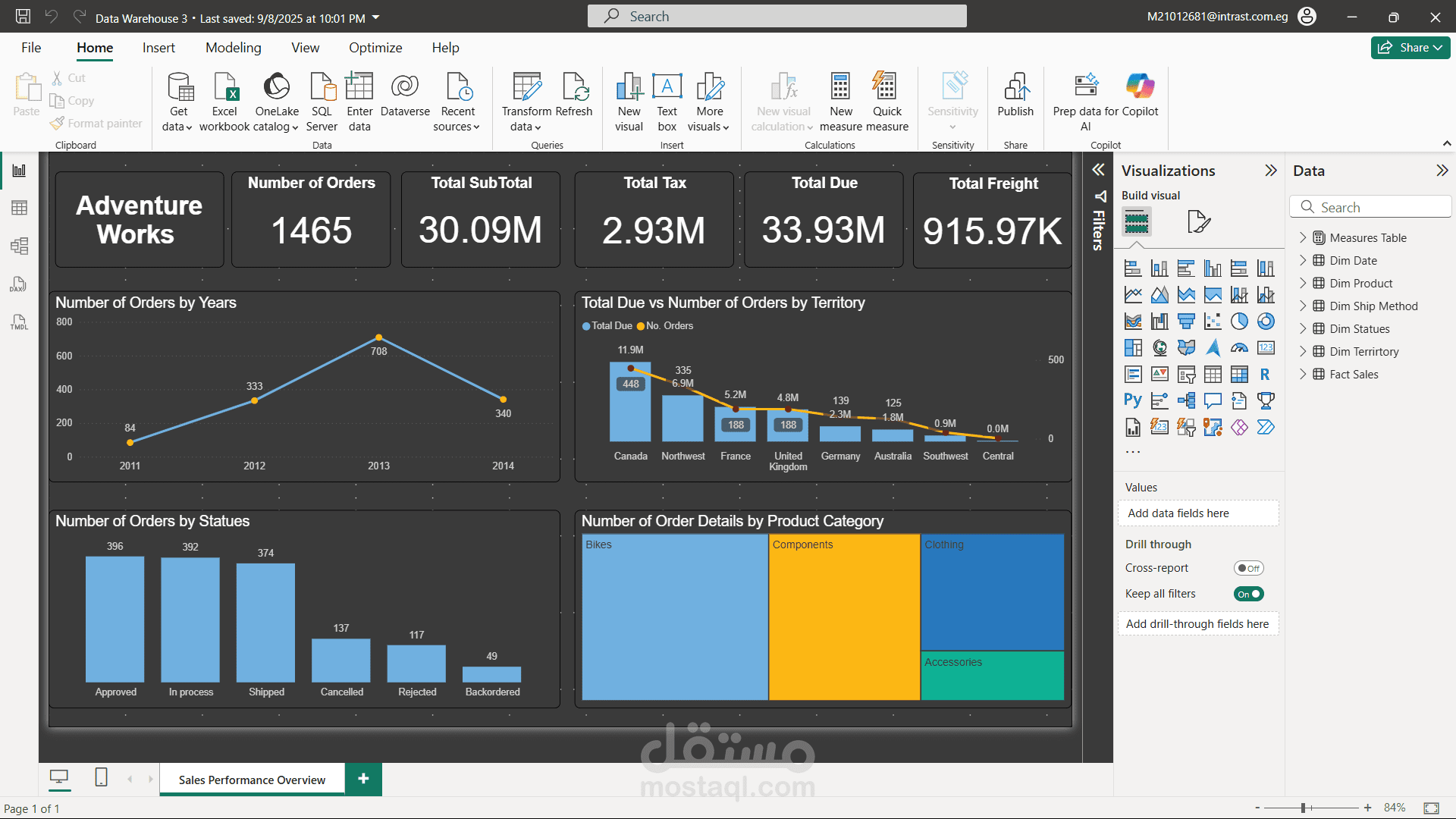Add a Text box to the report

667,102
